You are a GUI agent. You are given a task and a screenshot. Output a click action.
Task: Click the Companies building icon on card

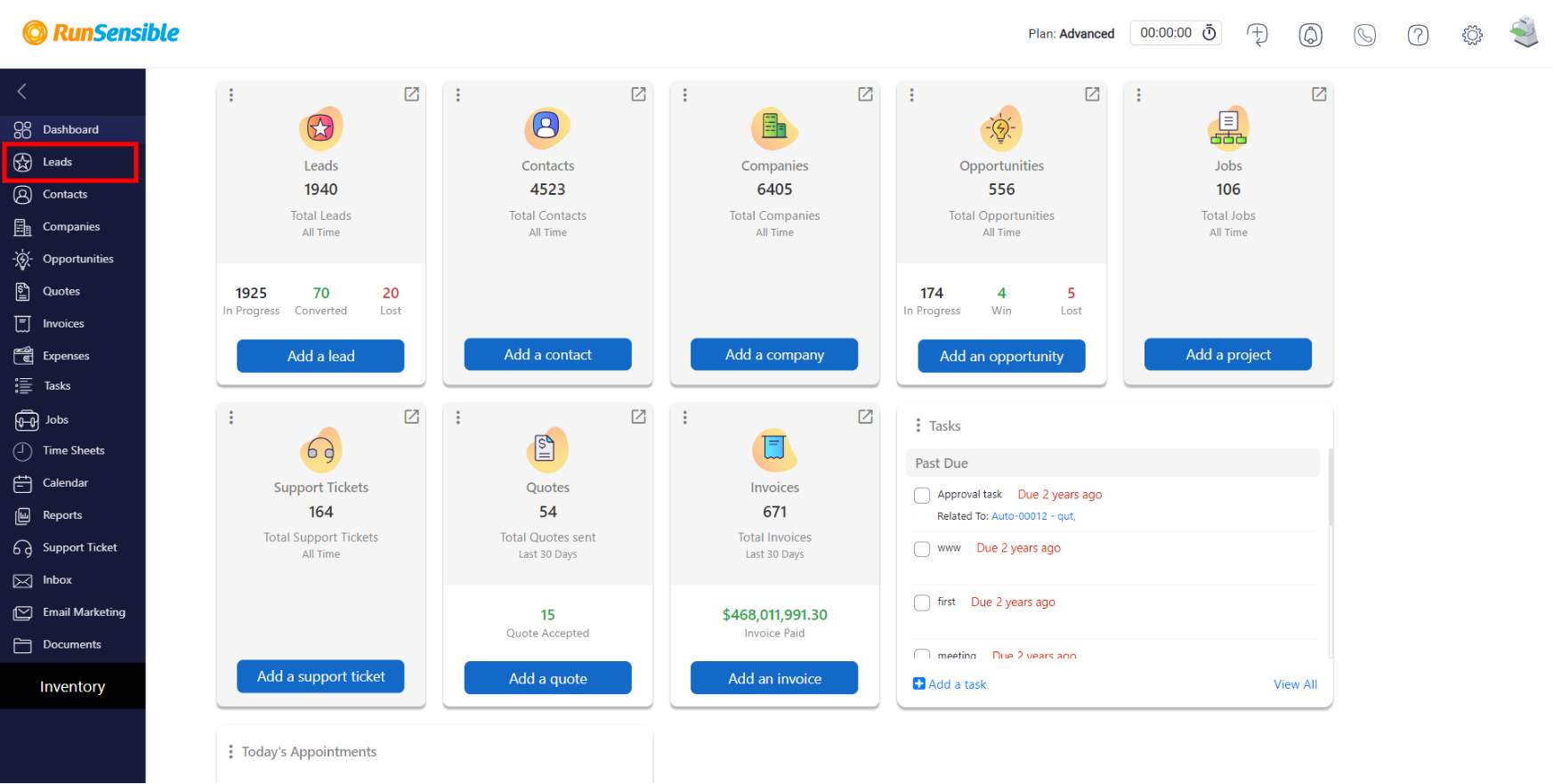coord(774,128)
